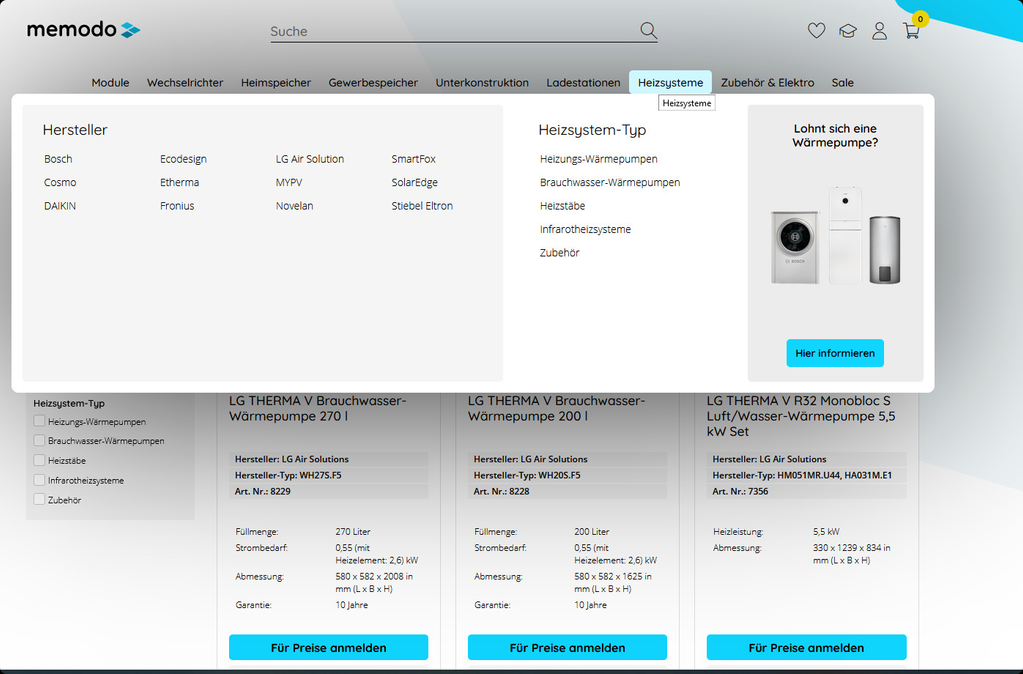Click the Hier informieren button
The width and height of the screenshot is (1023, 674).
point(834,353)
